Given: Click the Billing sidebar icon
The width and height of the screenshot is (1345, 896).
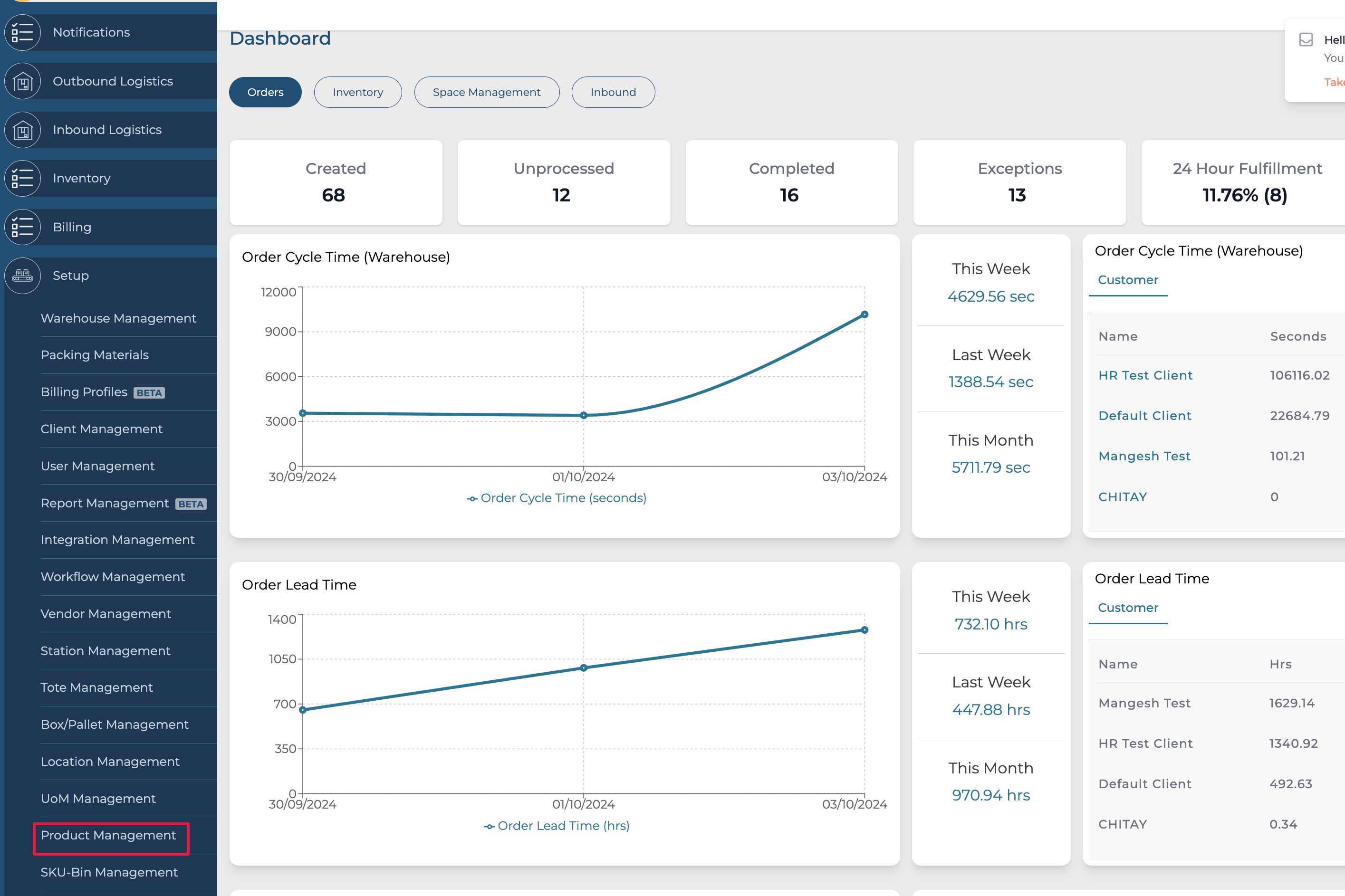Looking at the screenshot, I should coord(22,227).
